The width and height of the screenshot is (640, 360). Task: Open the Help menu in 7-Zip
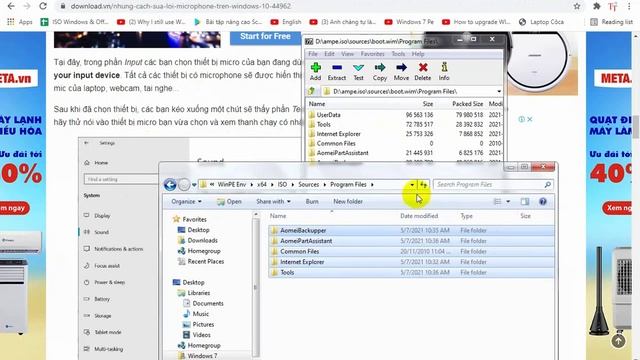[418, 54]
